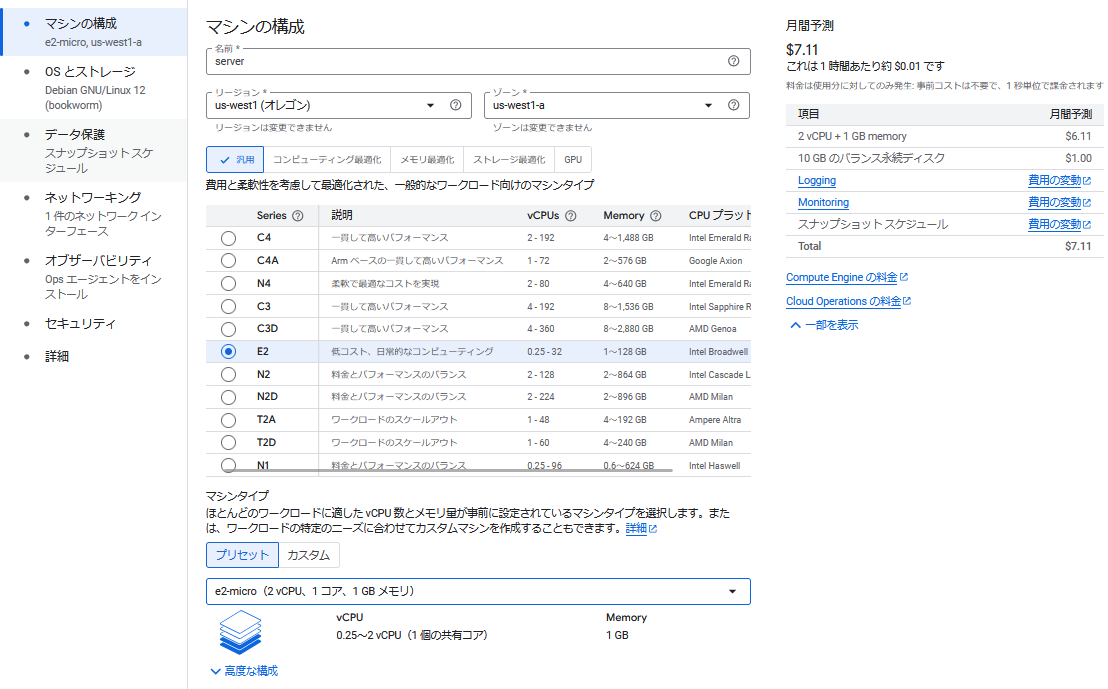1108x689 pixels.
Task: Click the help icon in the name field
Action: [x=733, y=61]
